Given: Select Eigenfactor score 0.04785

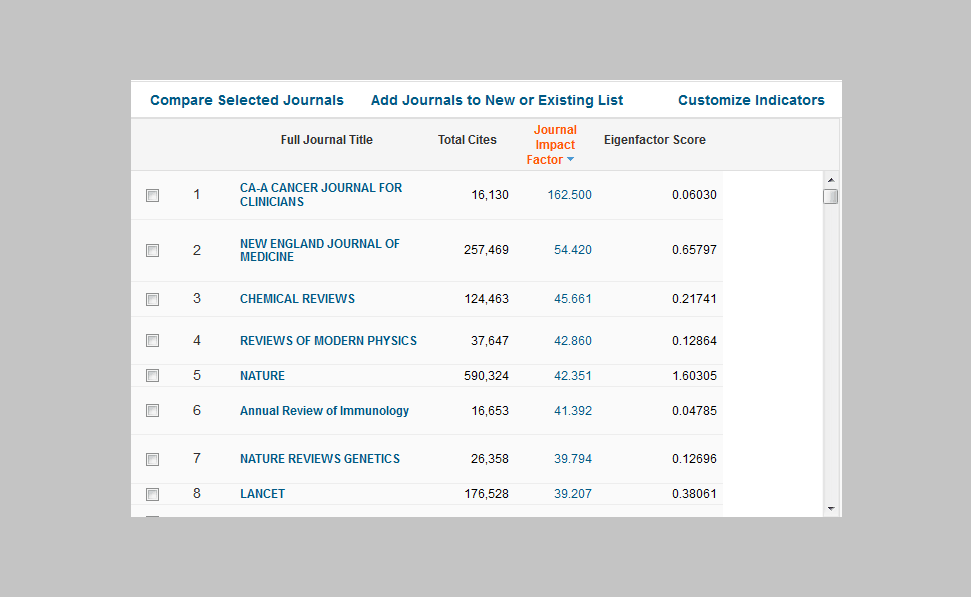Looking at the screenshot, I should pyautogui.click(x=694, y=411).
